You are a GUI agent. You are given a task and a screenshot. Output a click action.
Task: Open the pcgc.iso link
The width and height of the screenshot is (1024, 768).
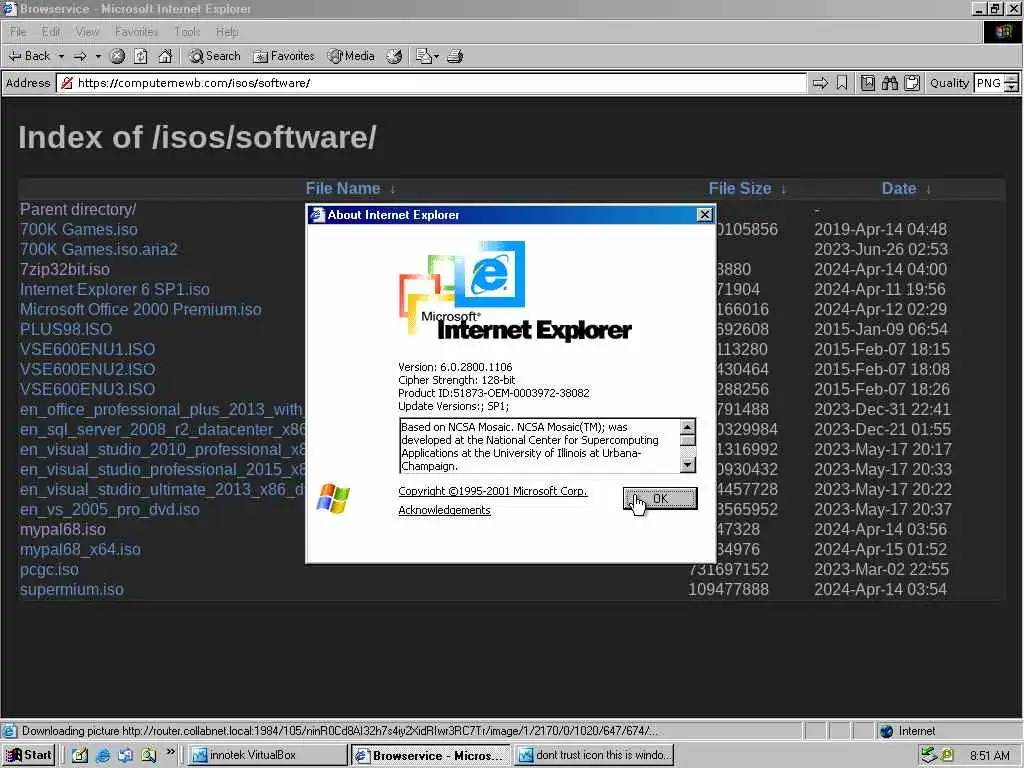tap(49, 569)
